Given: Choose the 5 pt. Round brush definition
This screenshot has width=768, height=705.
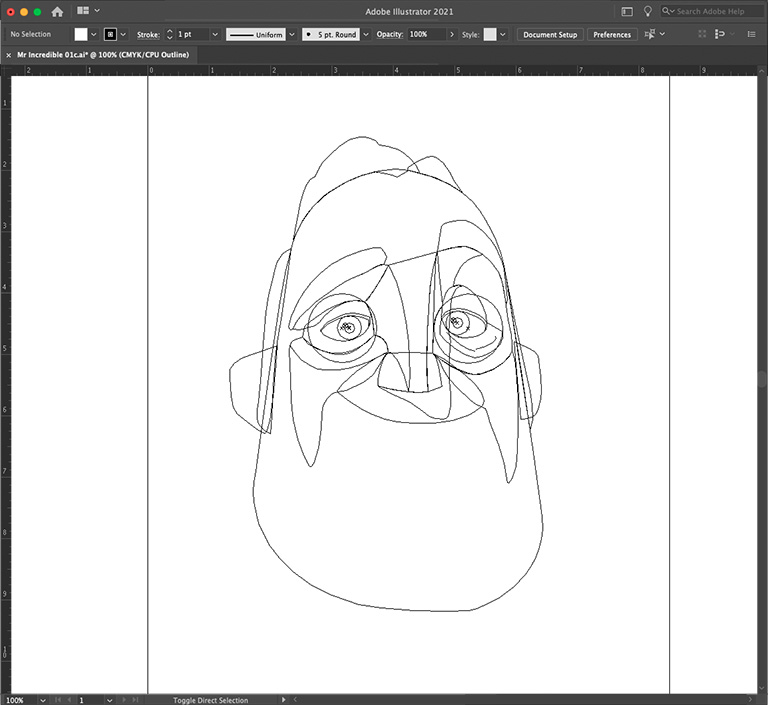Looking at the screenshot, I should click(331, 34).
